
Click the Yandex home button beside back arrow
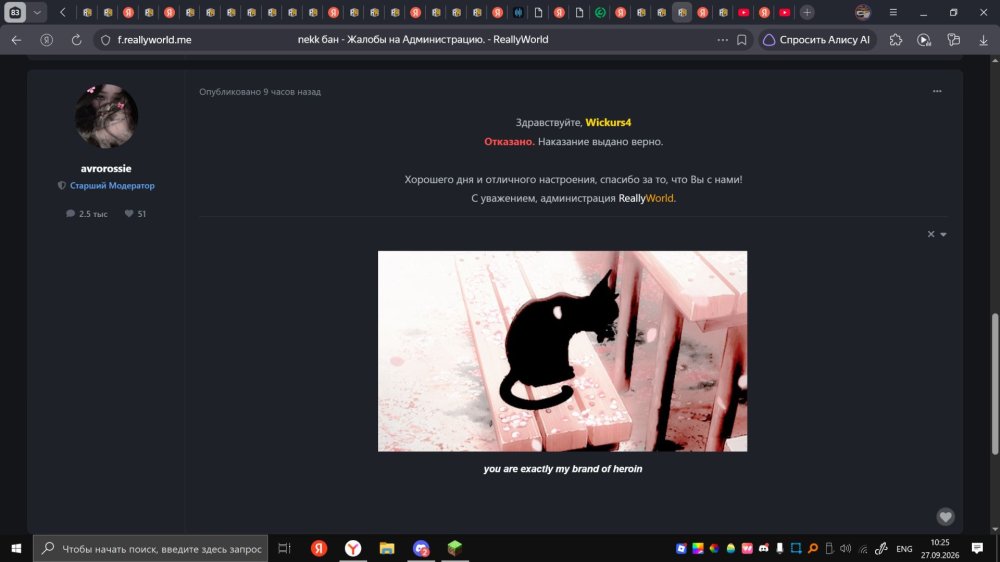47,40
